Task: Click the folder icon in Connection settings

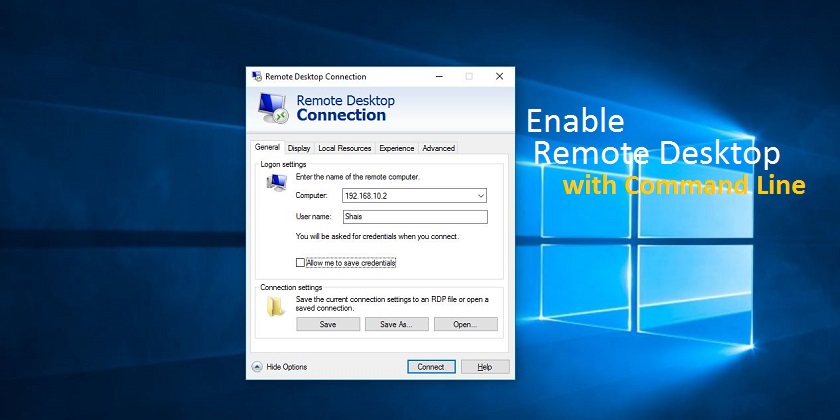Action: [x=275, y=306]
